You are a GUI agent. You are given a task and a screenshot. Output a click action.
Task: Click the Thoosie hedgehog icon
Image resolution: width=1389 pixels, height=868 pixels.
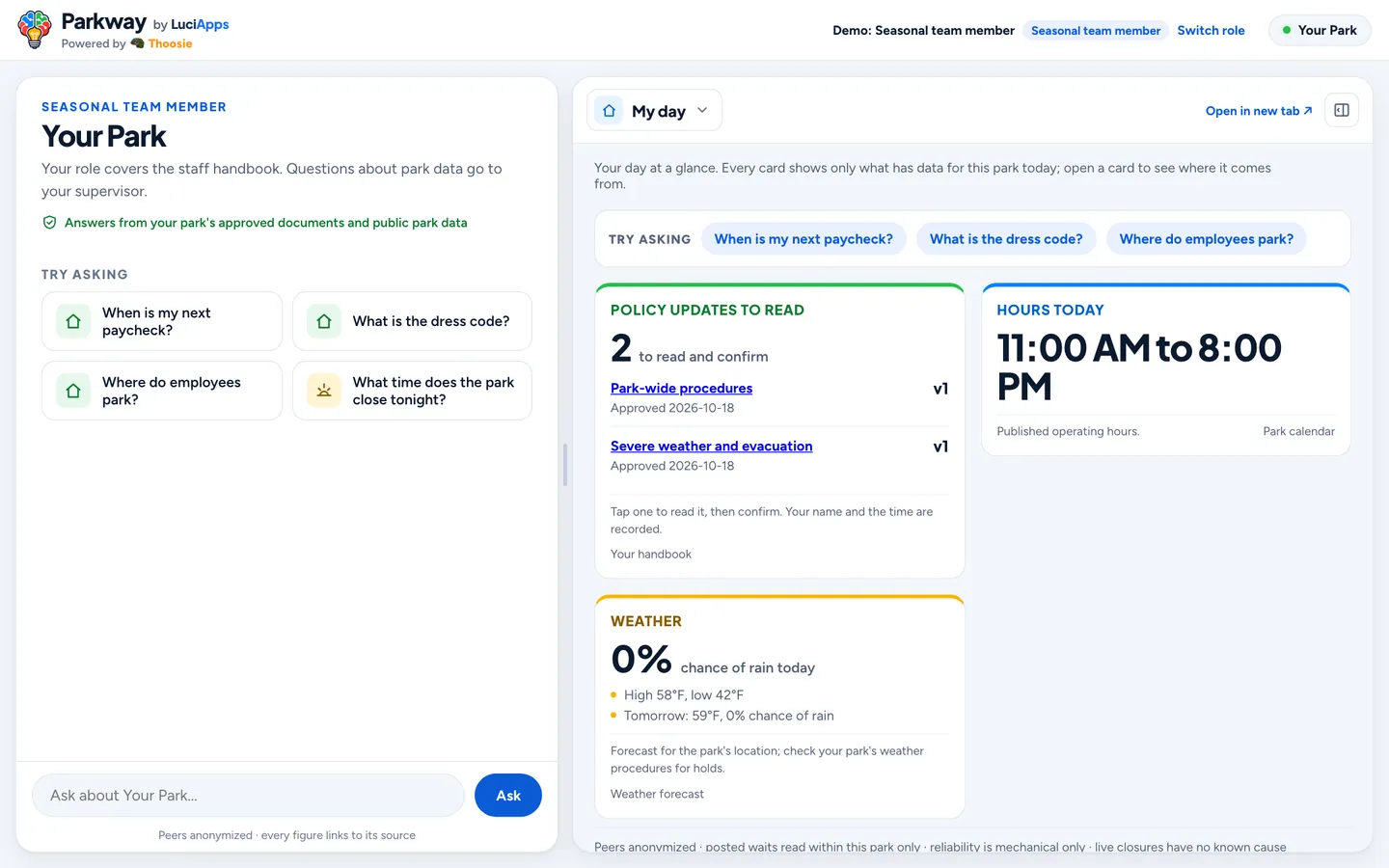click(x=138, y=43)
